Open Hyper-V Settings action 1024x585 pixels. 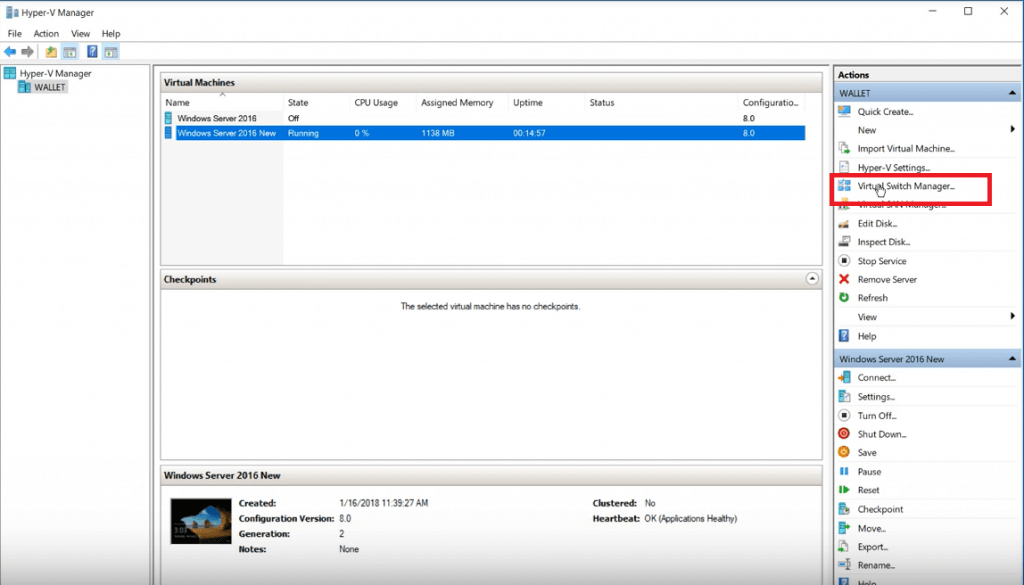click(894, 168)
